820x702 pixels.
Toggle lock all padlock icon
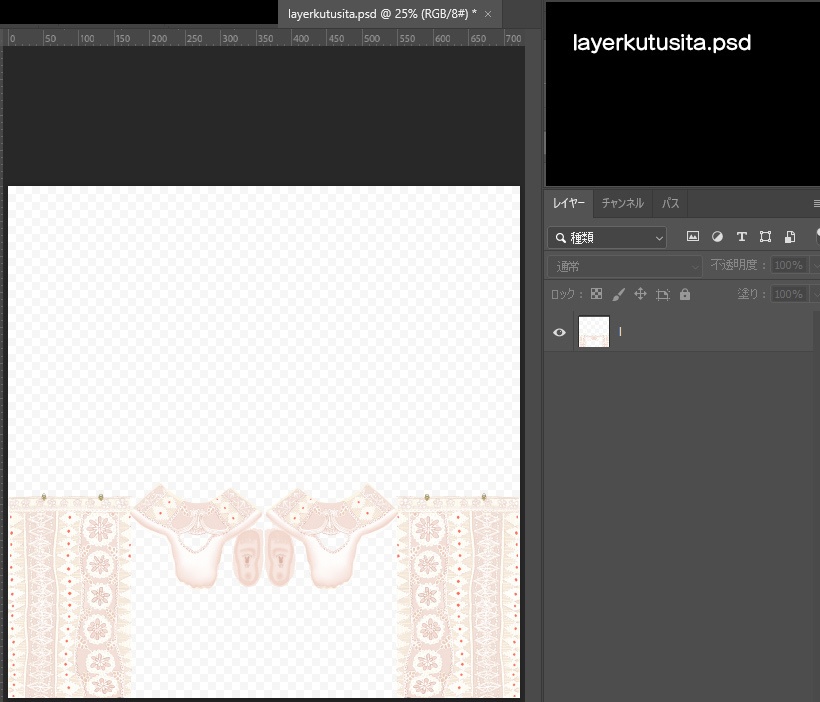(x=685, y=295)
